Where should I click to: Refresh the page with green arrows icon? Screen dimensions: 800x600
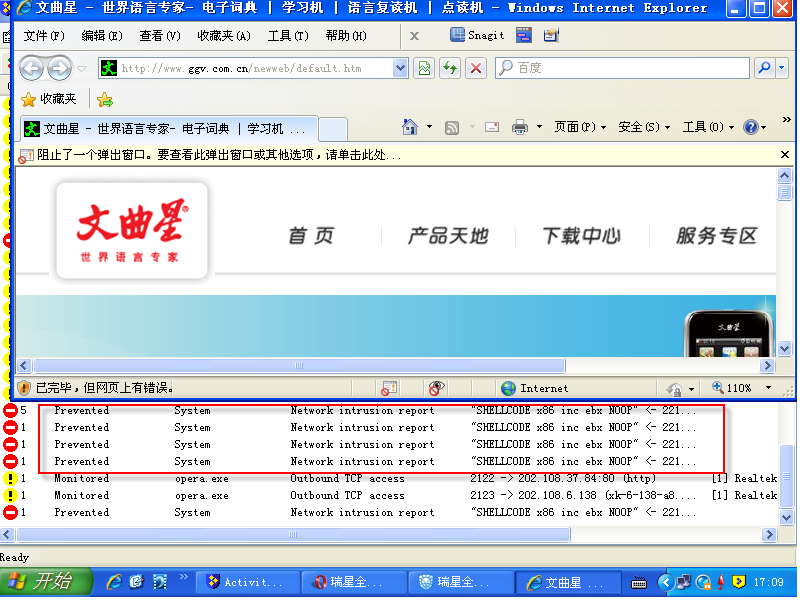point(450,68)
